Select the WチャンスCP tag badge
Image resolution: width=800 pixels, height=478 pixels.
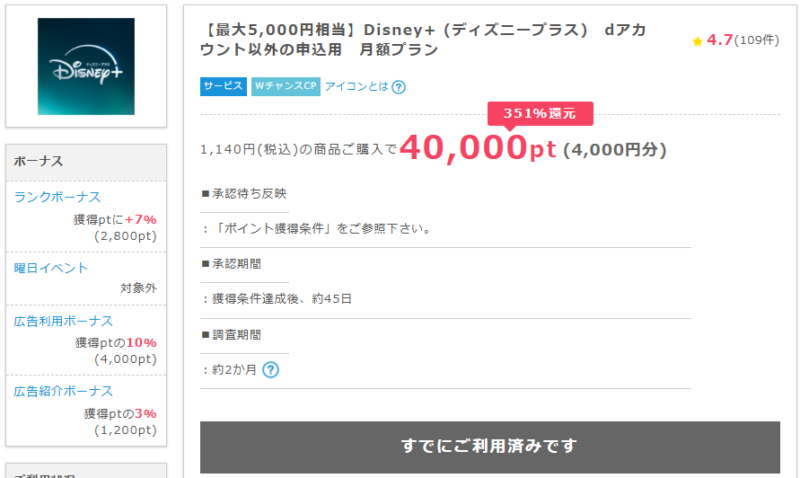pyautogui.click(x=284, y=87)
